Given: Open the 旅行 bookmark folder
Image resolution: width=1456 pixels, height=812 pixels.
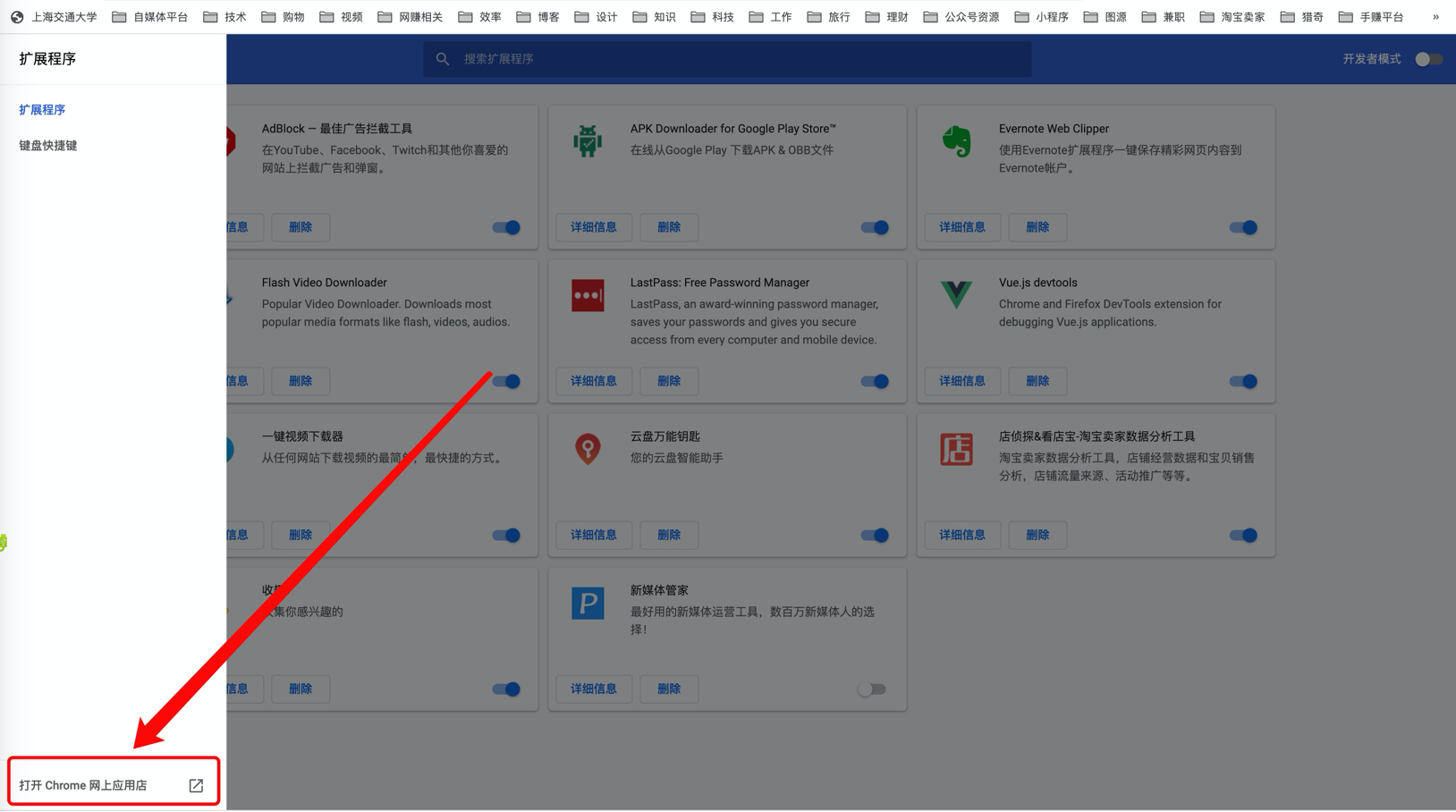Looking at the screenshot, I should [828, 17].
